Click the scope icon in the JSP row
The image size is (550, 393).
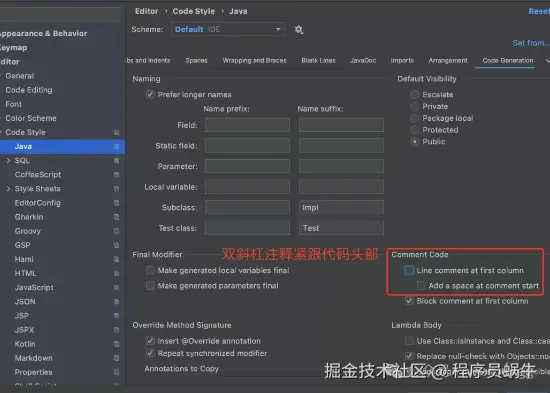click(x=116, y=316)
